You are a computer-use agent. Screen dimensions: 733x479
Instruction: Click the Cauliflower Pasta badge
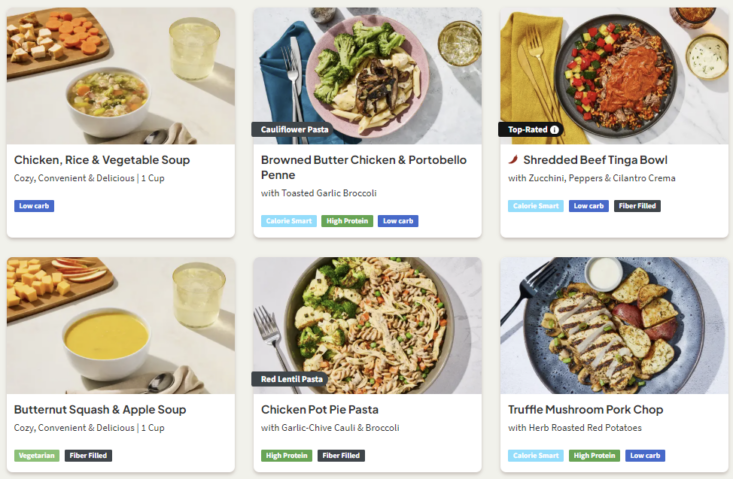294,130
